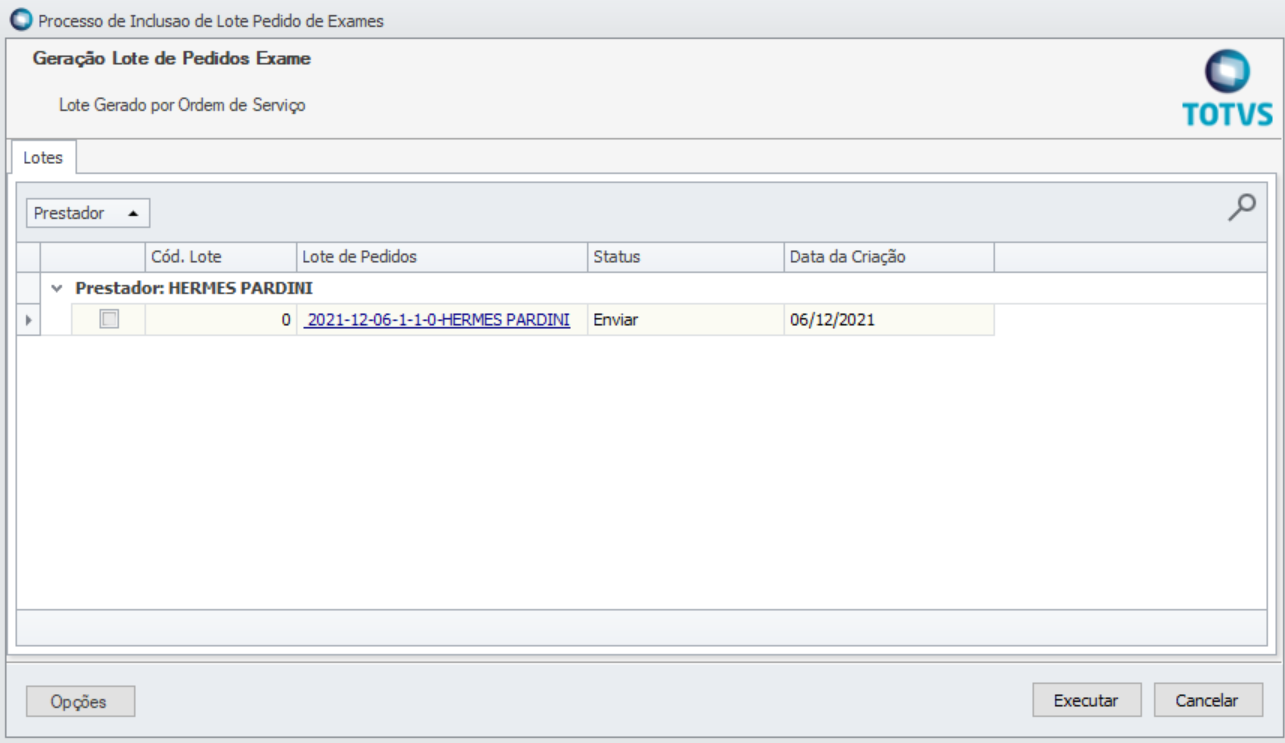The height and width of the screenshot is (743, 1285).
Task: Open the Opções button
Action: point(80,702)
